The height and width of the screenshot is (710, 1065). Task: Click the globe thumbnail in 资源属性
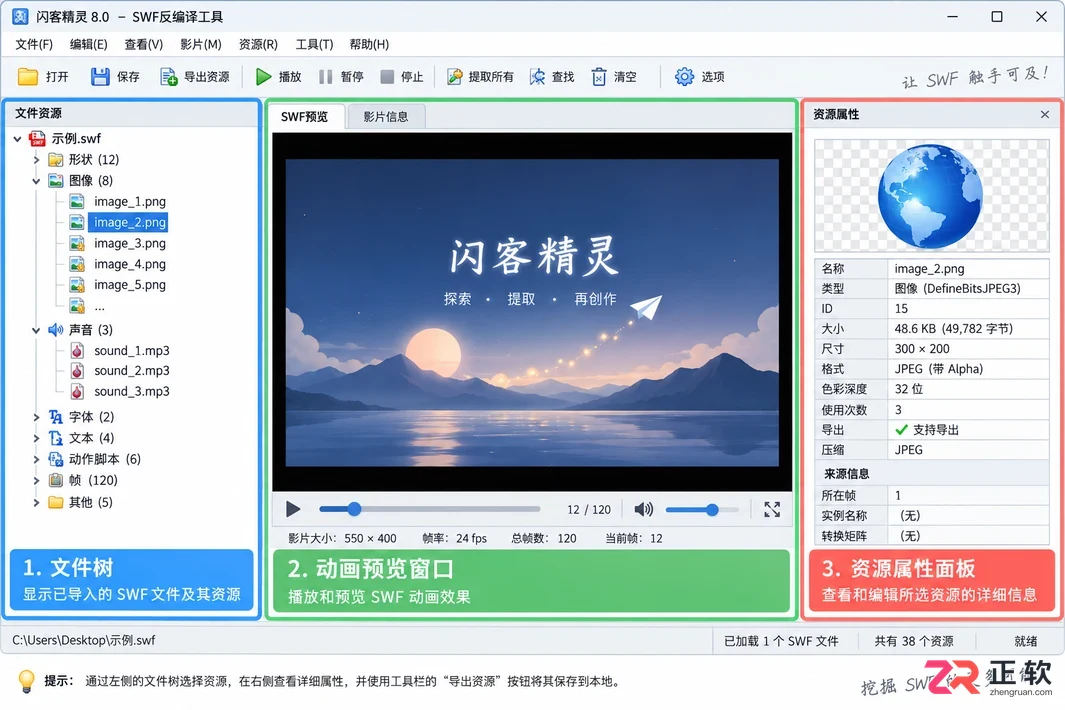coord(930,196)
